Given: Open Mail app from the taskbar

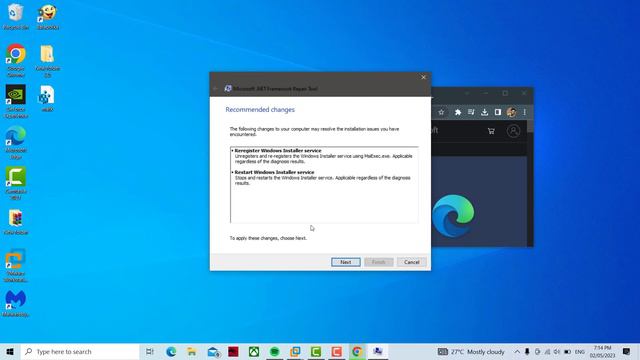Looking at the screenshot, I should [213, 351].
